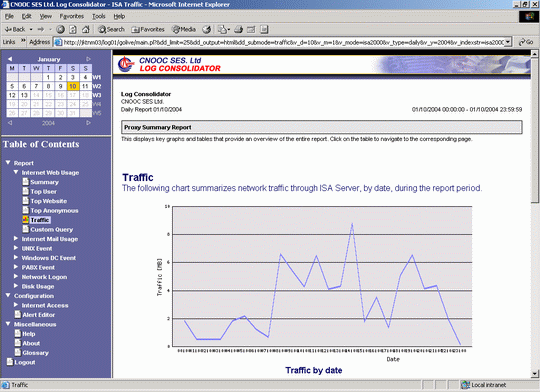The image size is (540, 392).
Task: Click the Proxy Summary Report header bar
Action: pyautogui.click(x=322, y=127)
